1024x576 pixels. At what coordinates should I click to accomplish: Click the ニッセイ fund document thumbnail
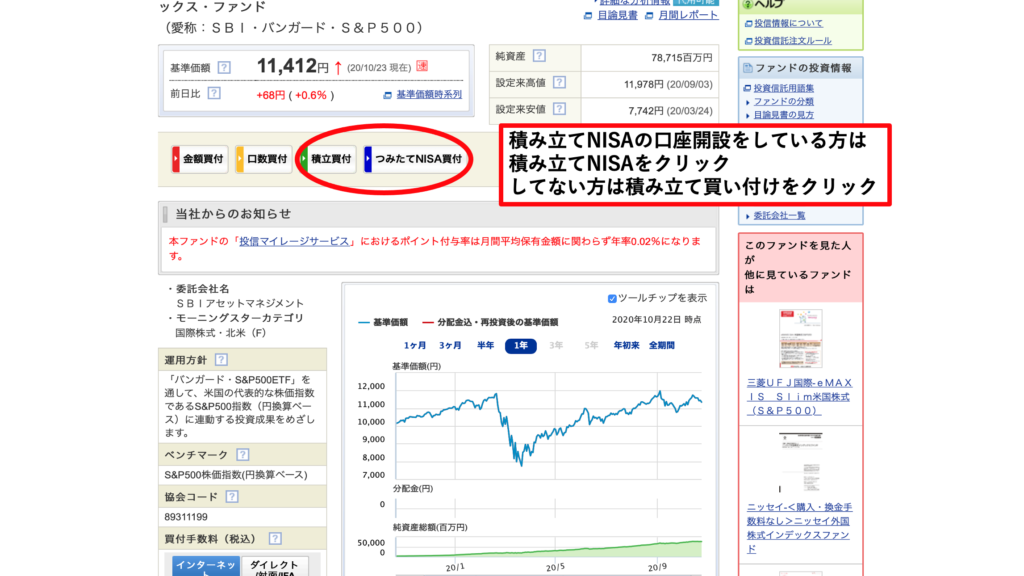tap(801, 462)
